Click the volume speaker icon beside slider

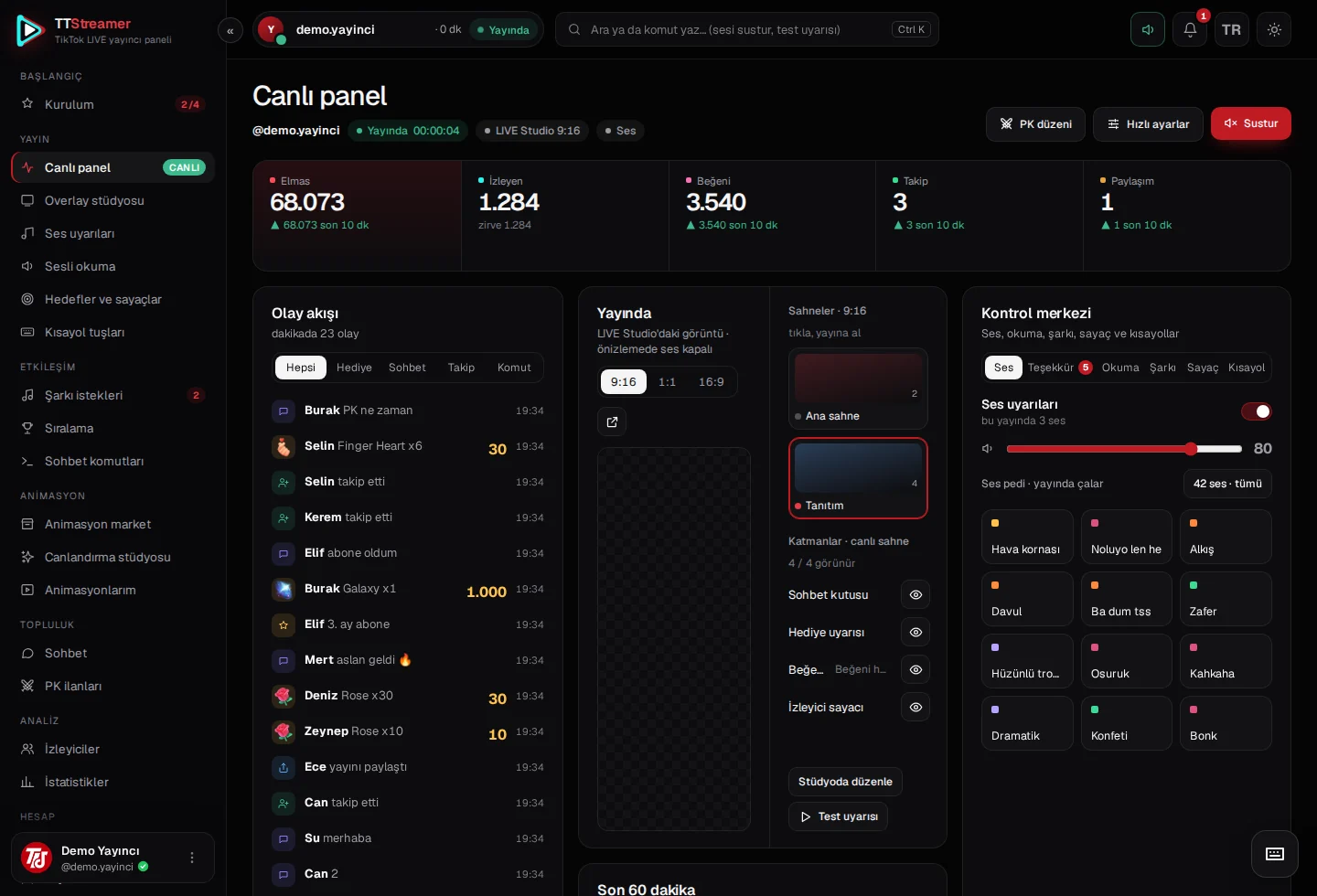[988, 449]
